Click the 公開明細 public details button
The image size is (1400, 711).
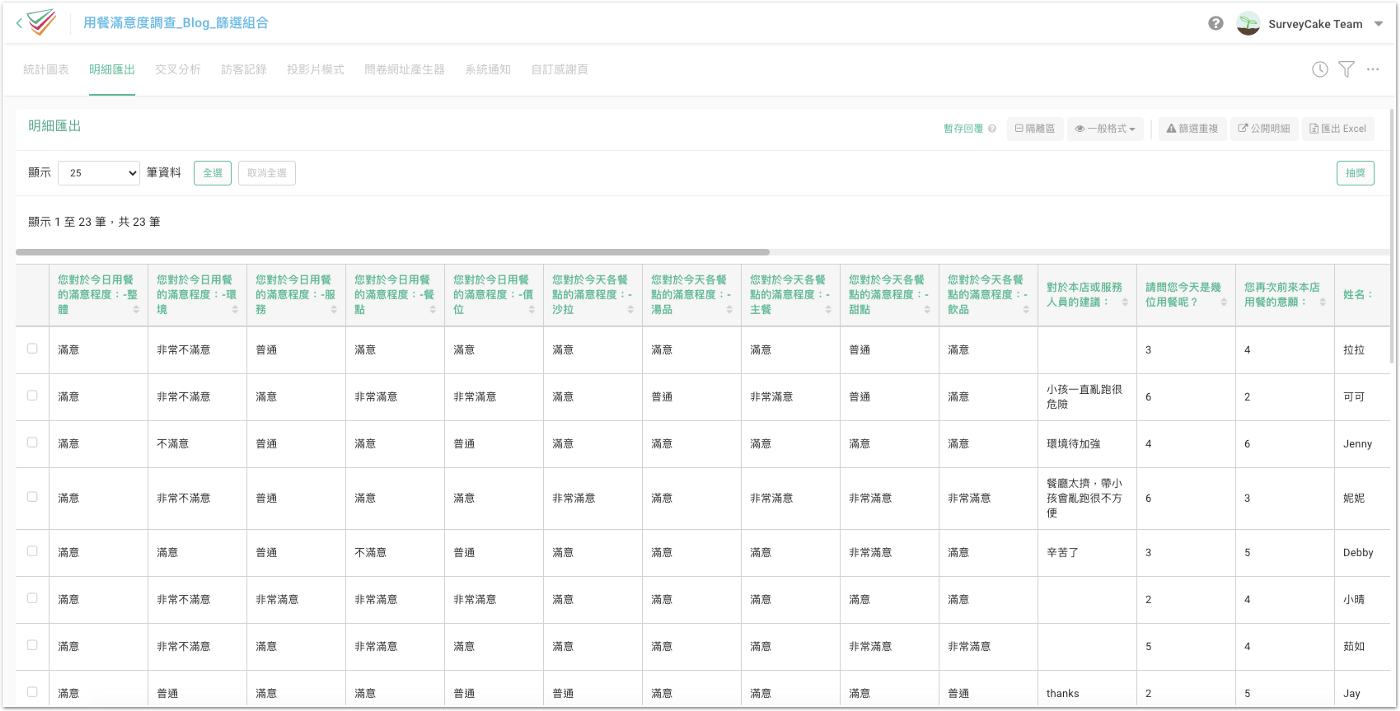(x=1264, y=129)
